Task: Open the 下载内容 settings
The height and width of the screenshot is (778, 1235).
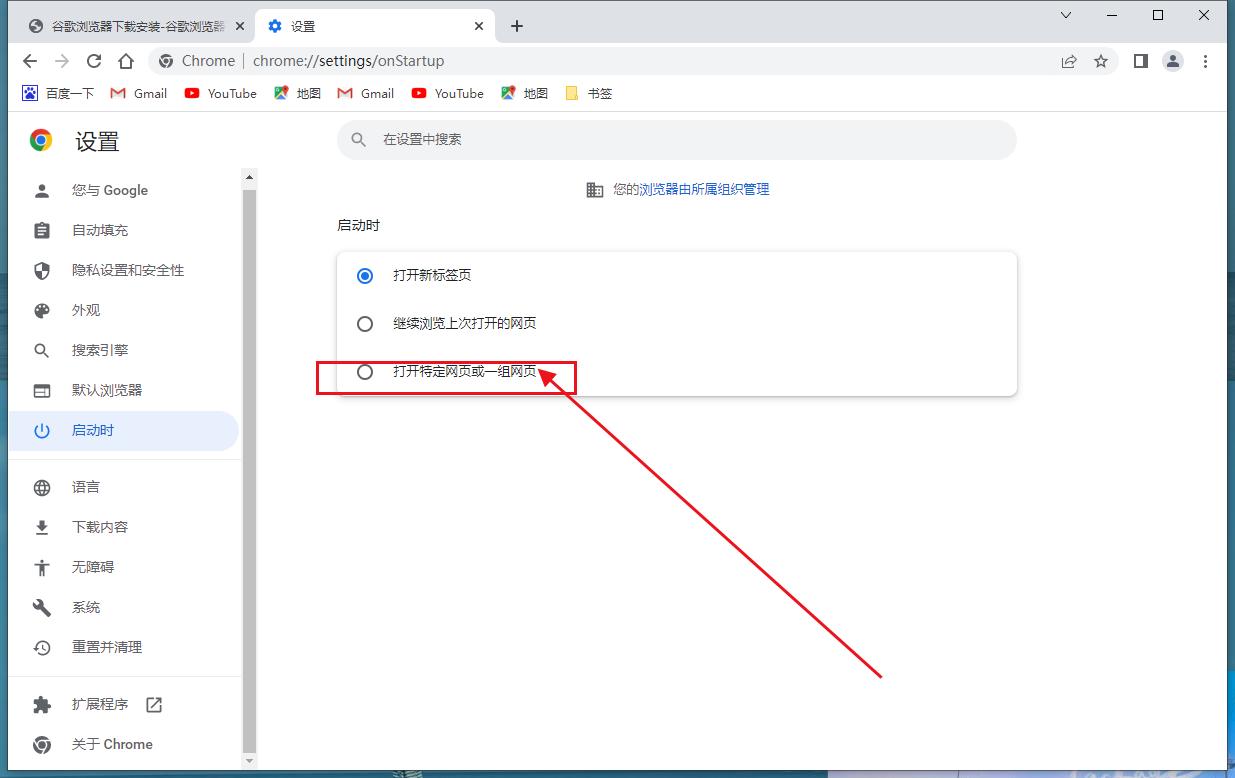Action: coord(102,527)
